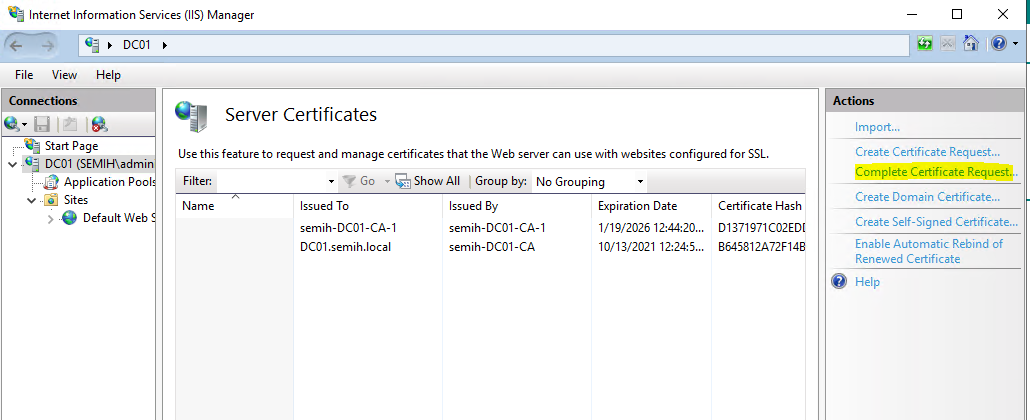This screenshot has height=420, width=1030.
Task: Open the Start Page node
Action: [71, 146]
